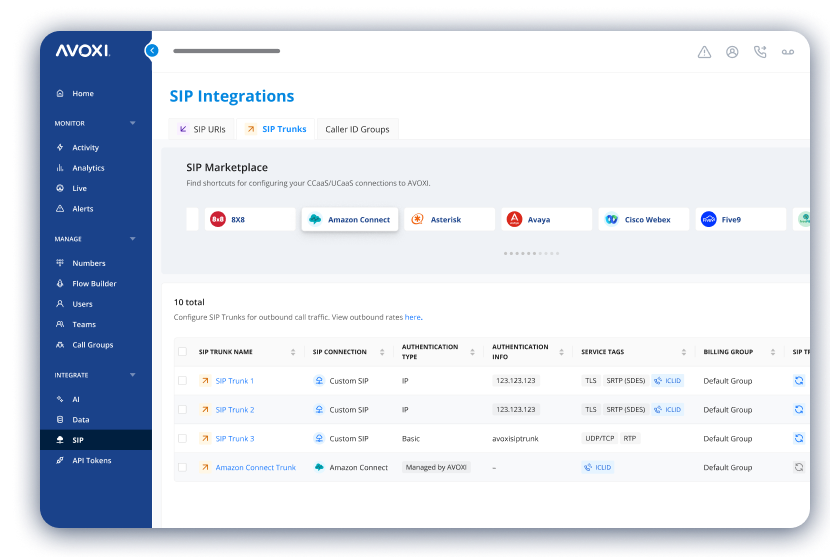Click the phone call icon in header
830x557 pixels.
[x=760, y=52]
